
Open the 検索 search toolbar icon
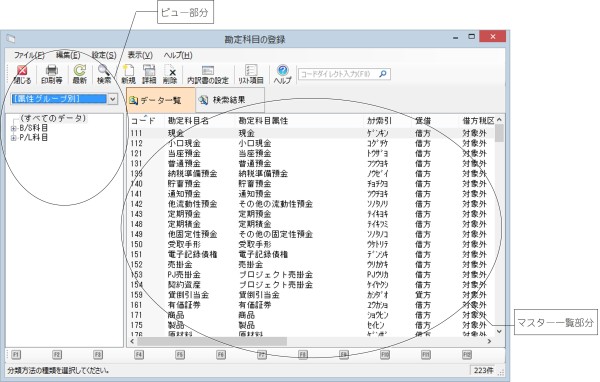click(104, 74)
